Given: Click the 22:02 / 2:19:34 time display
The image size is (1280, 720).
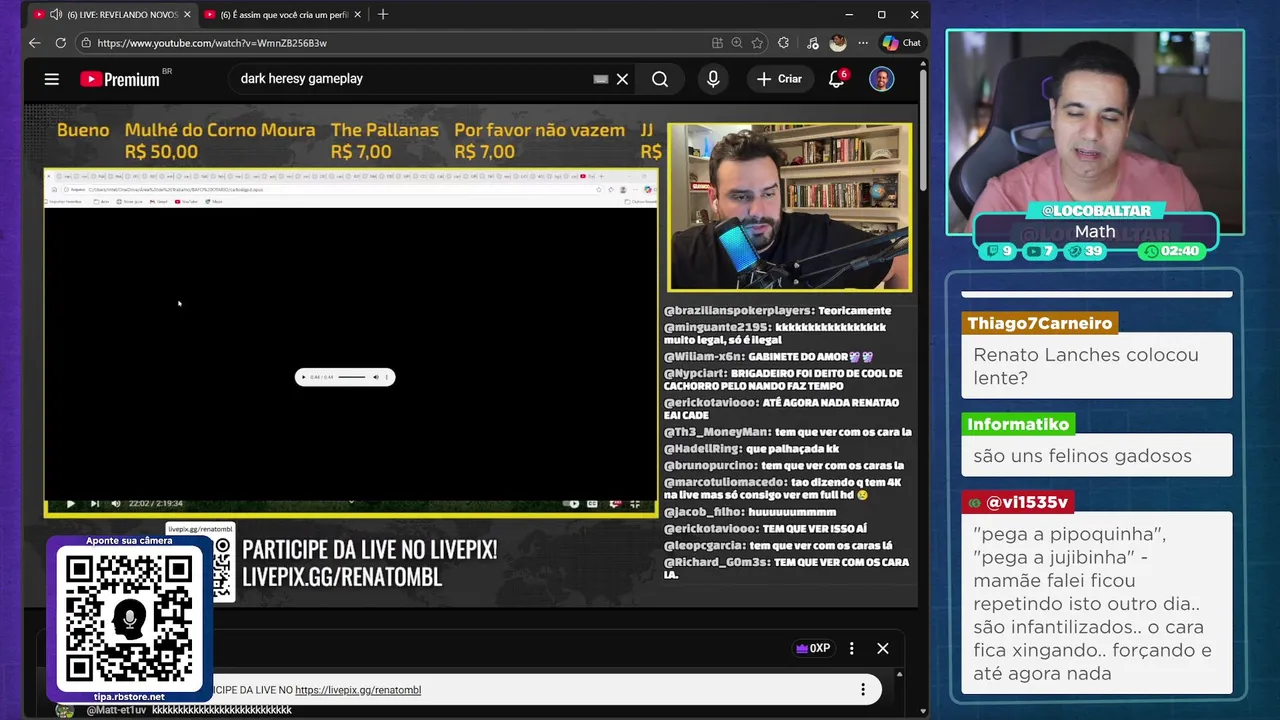Looking at the screenshot, I should [156, 504].
